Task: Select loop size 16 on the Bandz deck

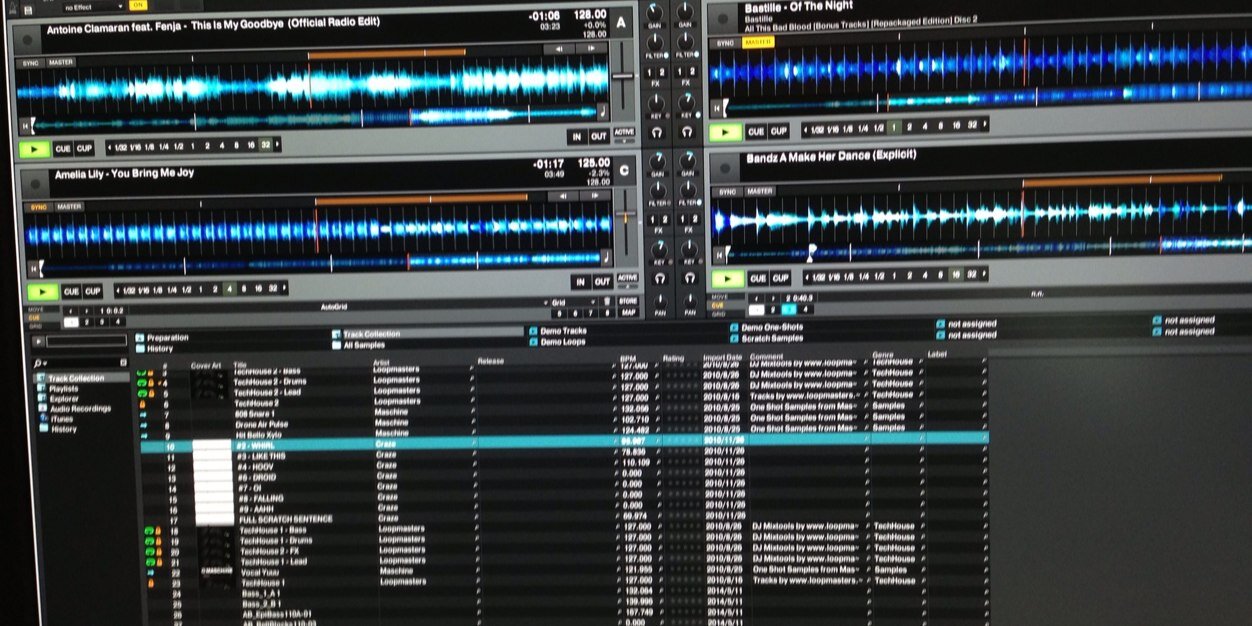Action: (957, 274)
